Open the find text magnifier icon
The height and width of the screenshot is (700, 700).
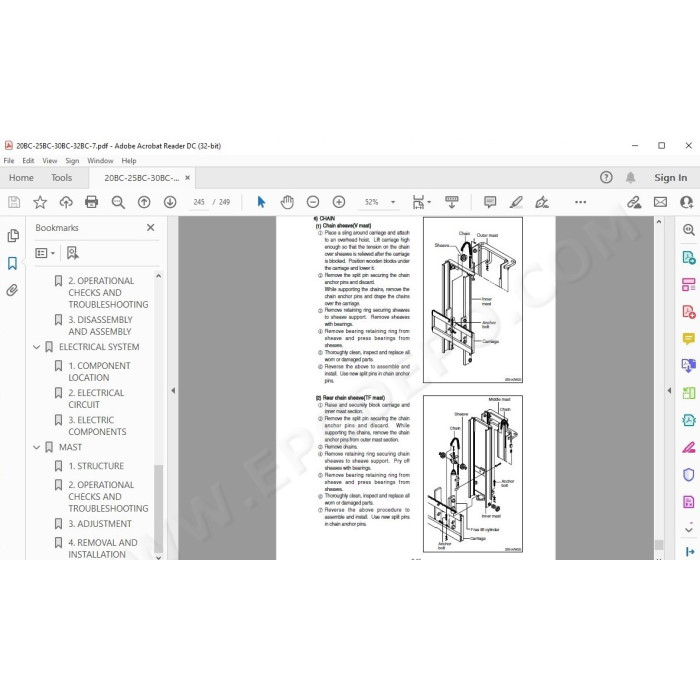point(118,202)
